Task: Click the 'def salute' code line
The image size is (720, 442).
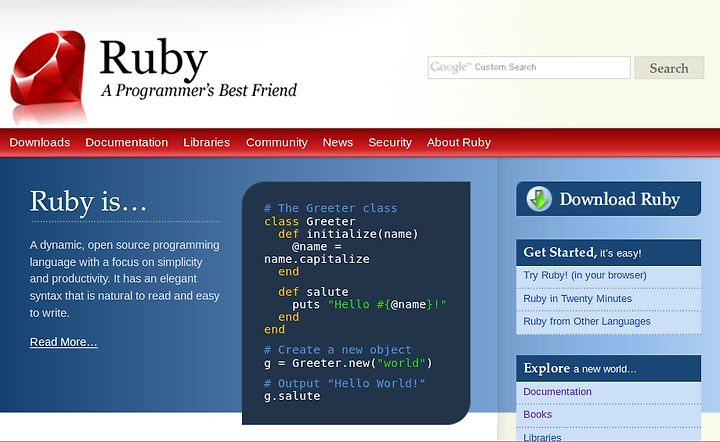Action: (313, 292)
